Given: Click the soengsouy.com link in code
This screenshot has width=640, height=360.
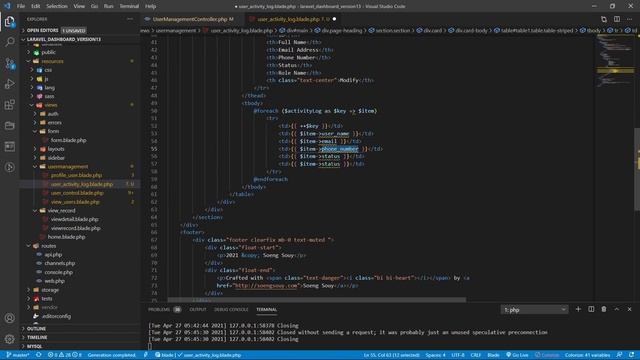Looking at the screenshot, I should pos(265,286).
